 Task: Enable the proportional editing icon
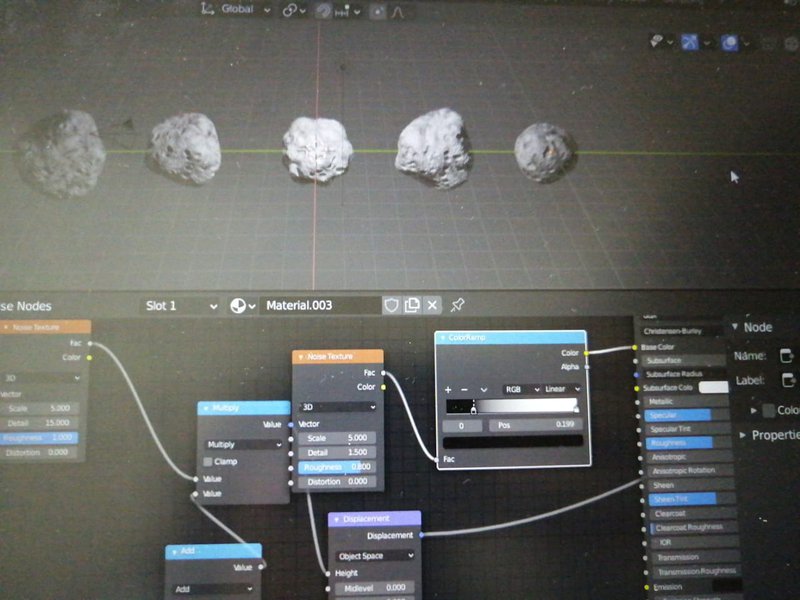[x=378, y=13]
